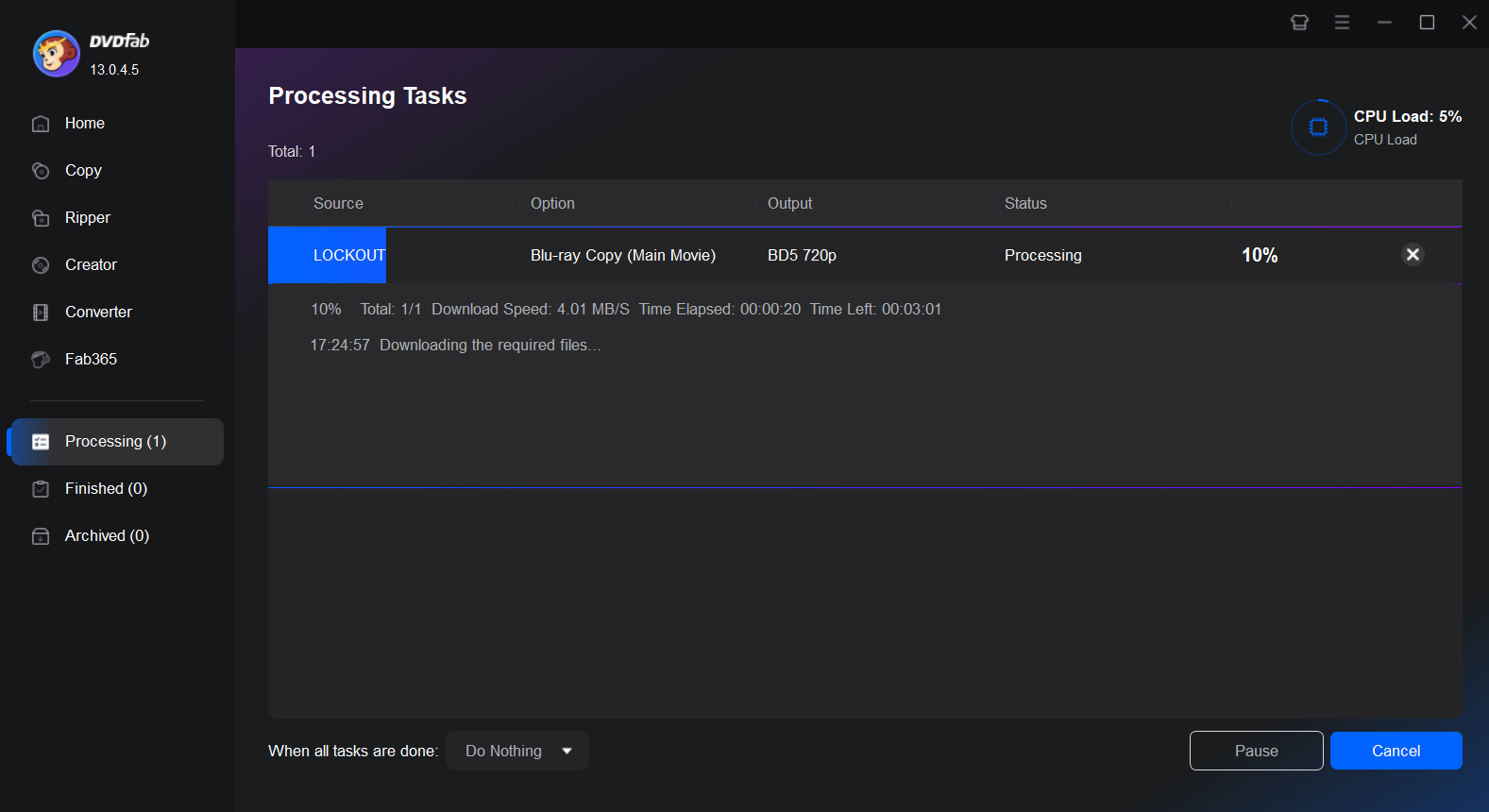
Task: Click the LOCKOUT source progress bar
Action: click(x=327, y=255)
